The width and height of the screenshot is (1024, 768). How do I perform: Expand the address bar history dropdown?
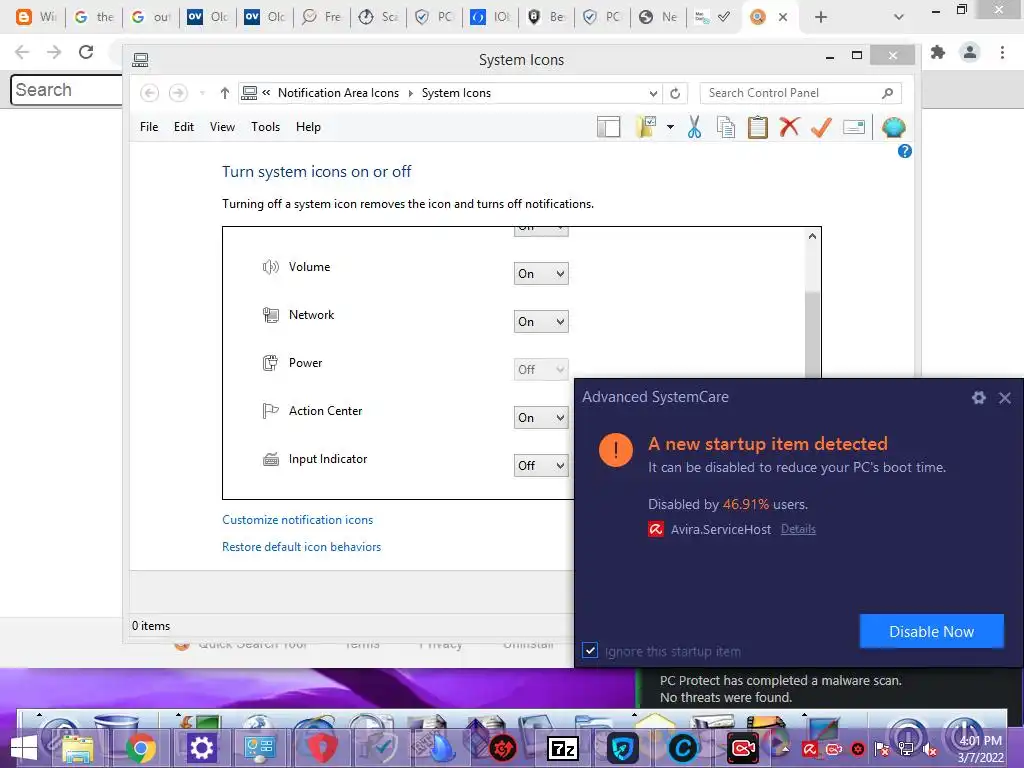(x=653, y=93)
